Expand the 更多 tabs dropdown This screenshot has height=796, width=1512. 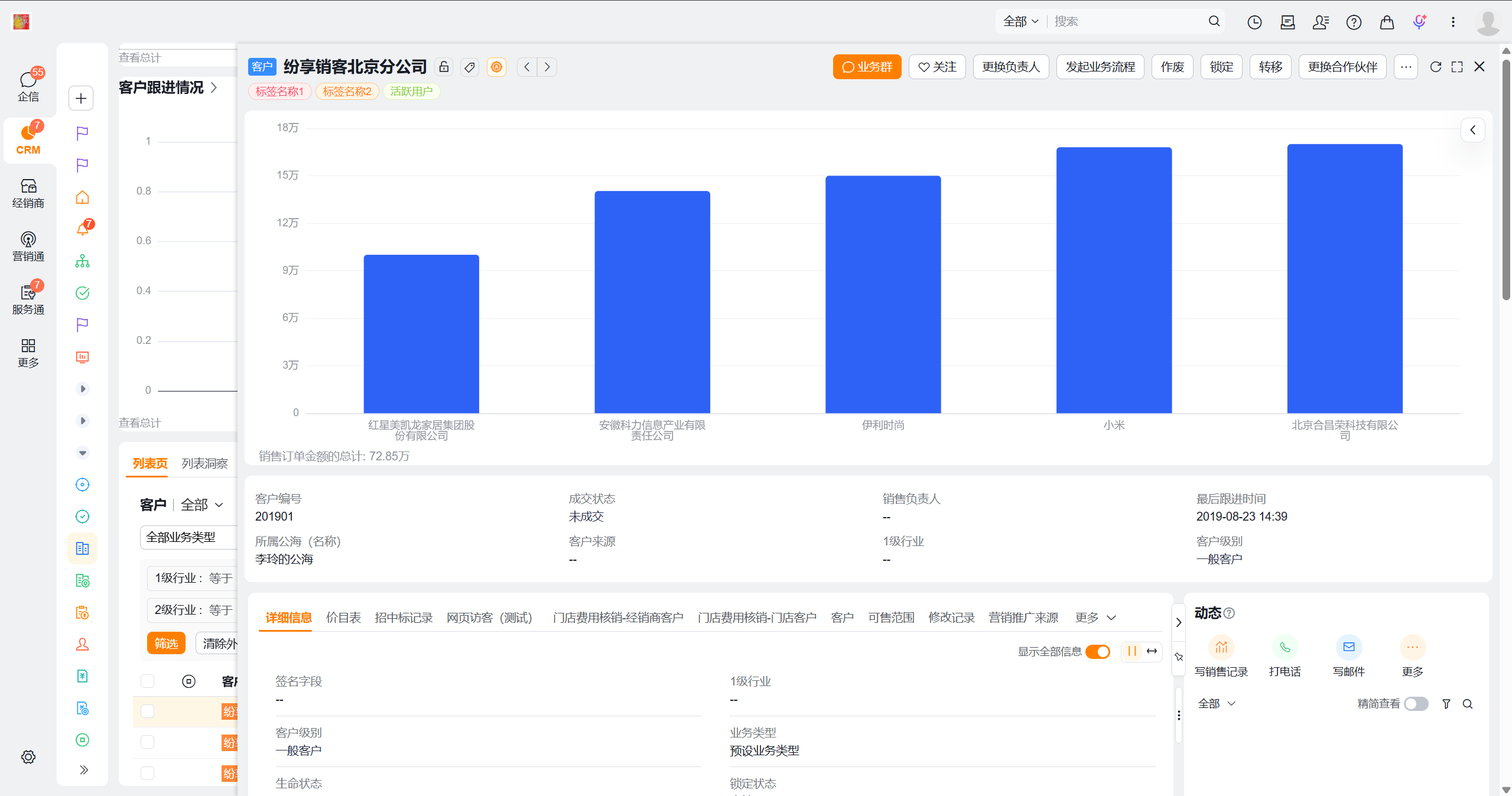tap(1095, 618)
